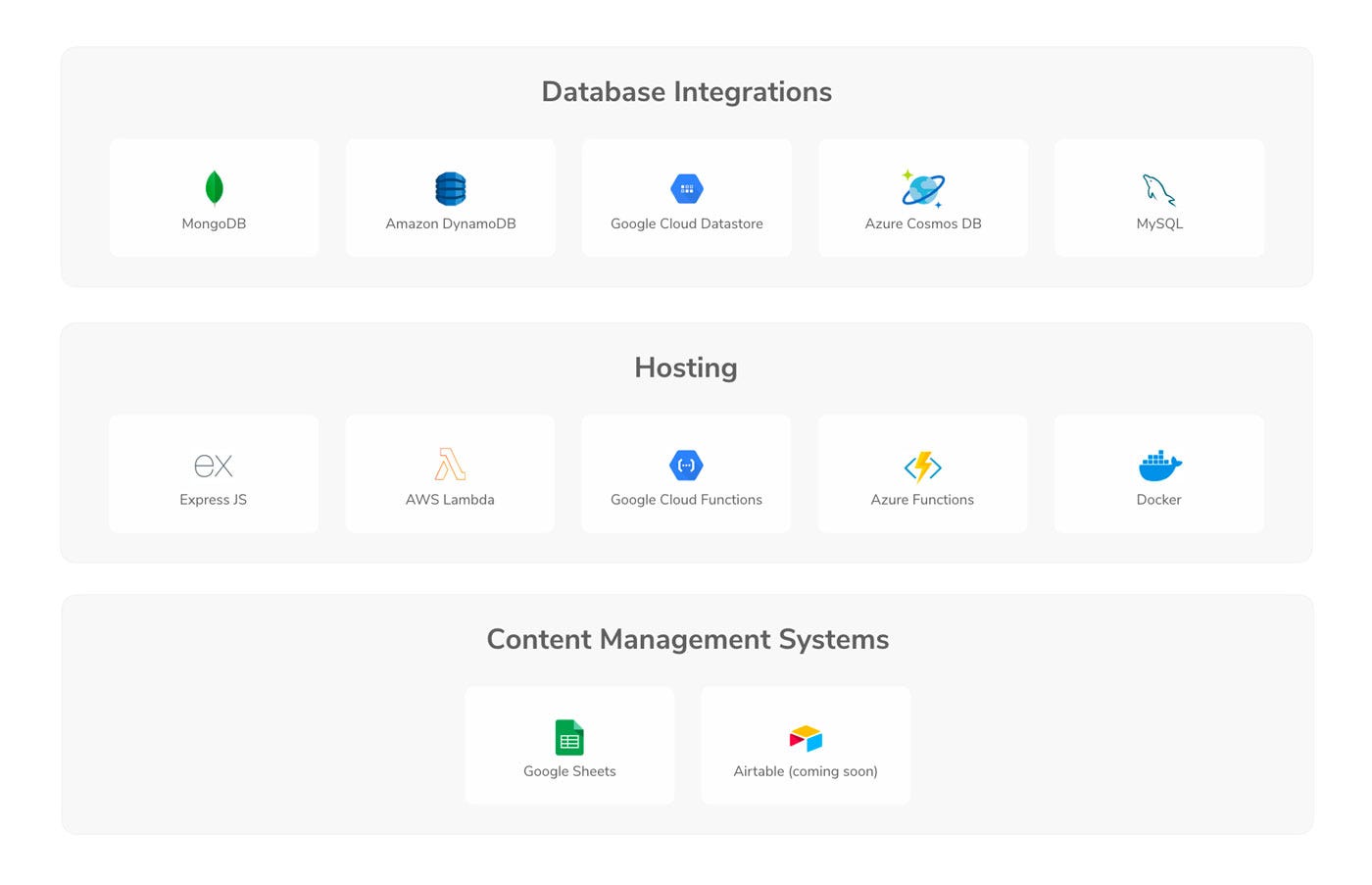Select the Google Sheets label

pos(569,771)
